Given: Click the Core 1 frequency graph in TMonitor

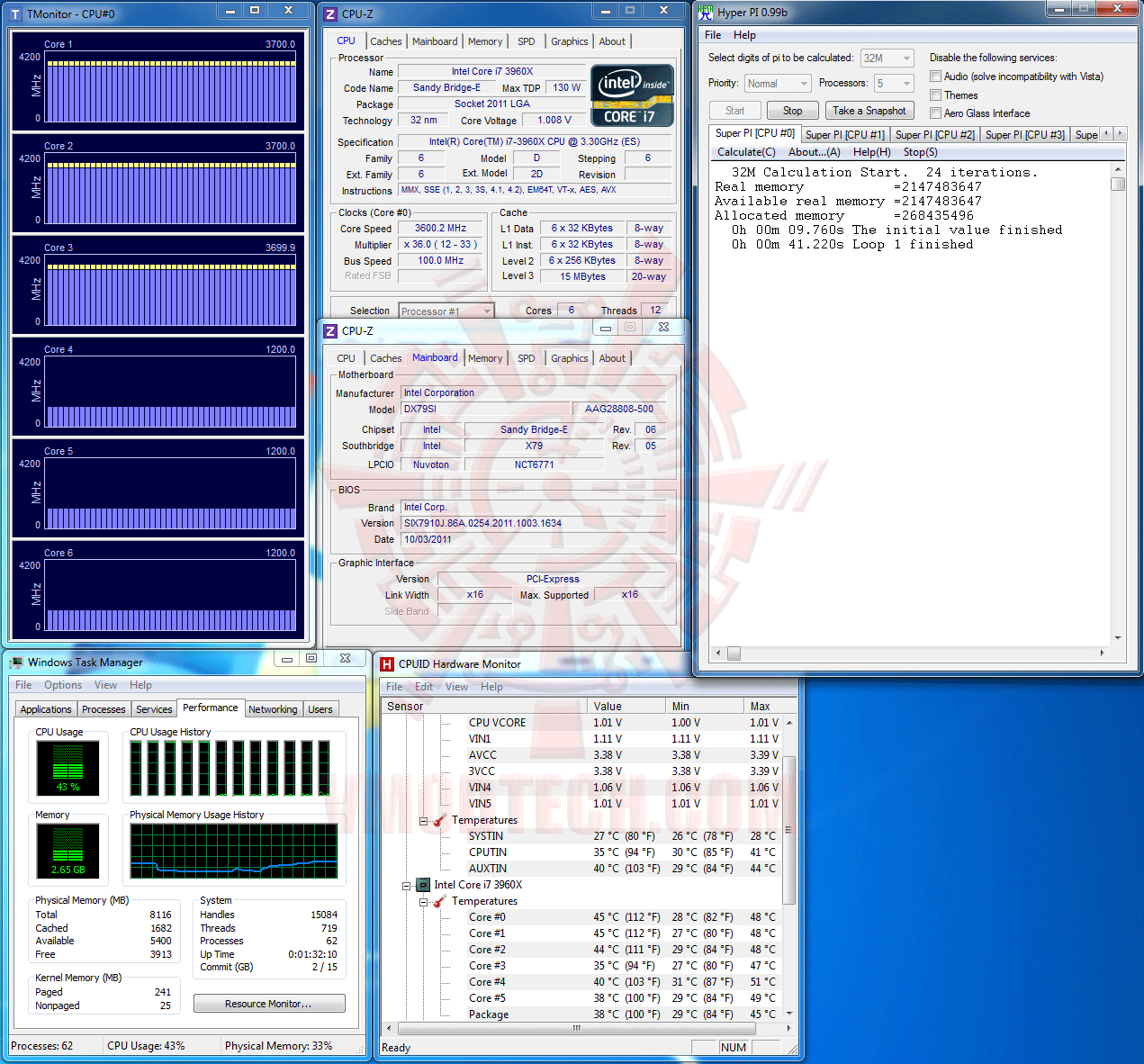Looking at the screenshot, I should click(x=170, y=88).
